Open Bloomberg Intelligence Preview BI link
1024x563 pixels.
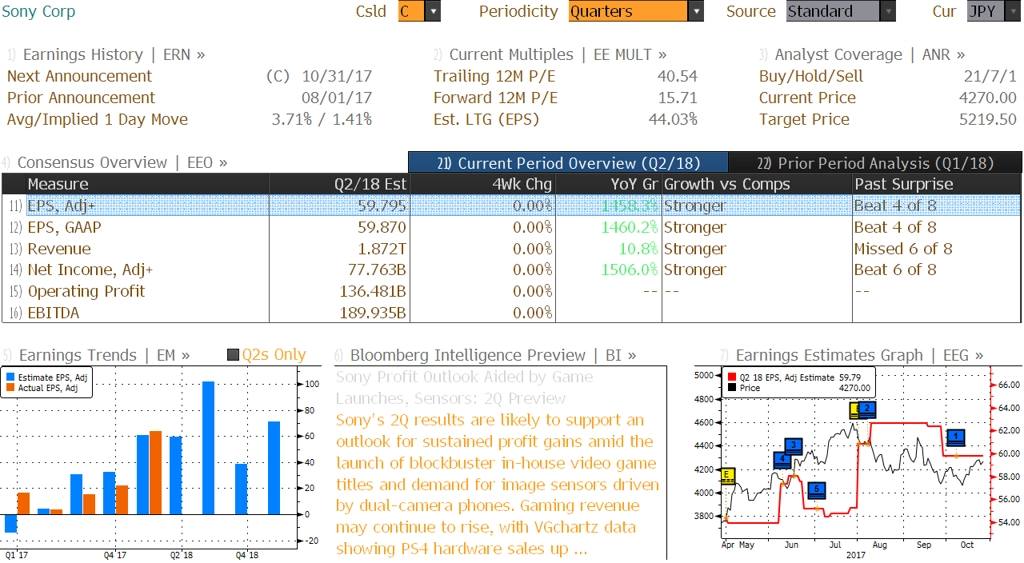pos(493,355)
